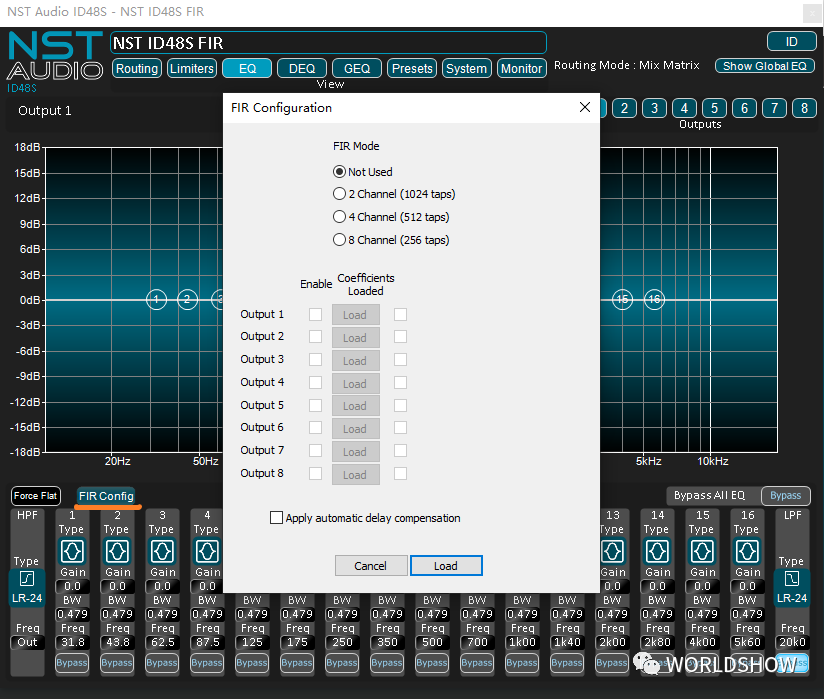Image resolution: width=824 pixels, height=699 pixels.
Task: Bypass the 500 Hz EQ band
Action: [x=432, y=663]
